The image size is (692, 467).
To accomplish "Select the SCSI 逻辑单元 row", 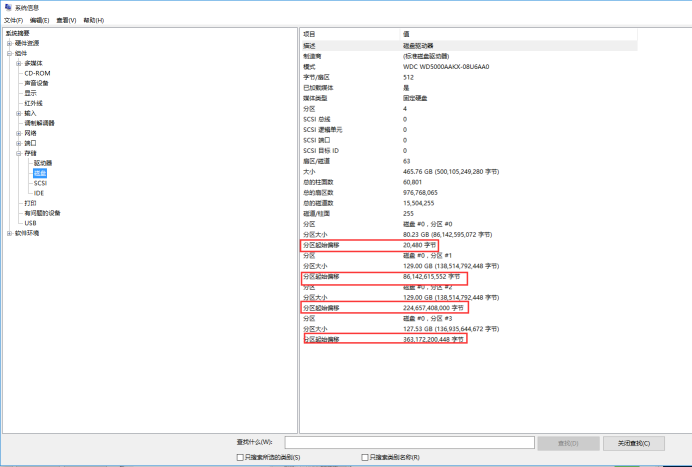I will point(469,130).
